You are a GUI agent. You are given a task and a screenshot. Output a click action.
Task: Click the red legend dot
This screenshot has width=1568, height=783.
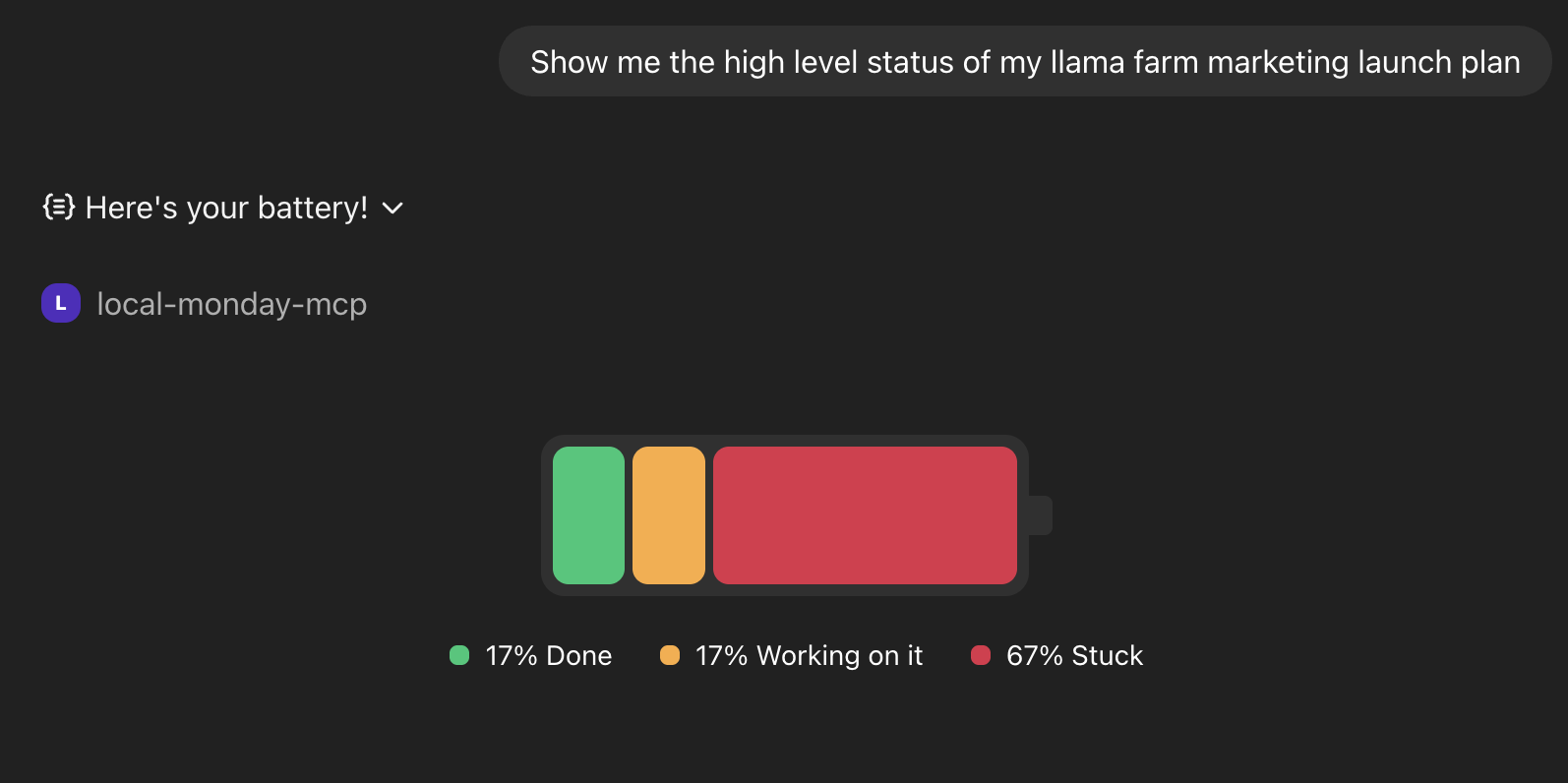pyautogui.click(x=980, y=655)
